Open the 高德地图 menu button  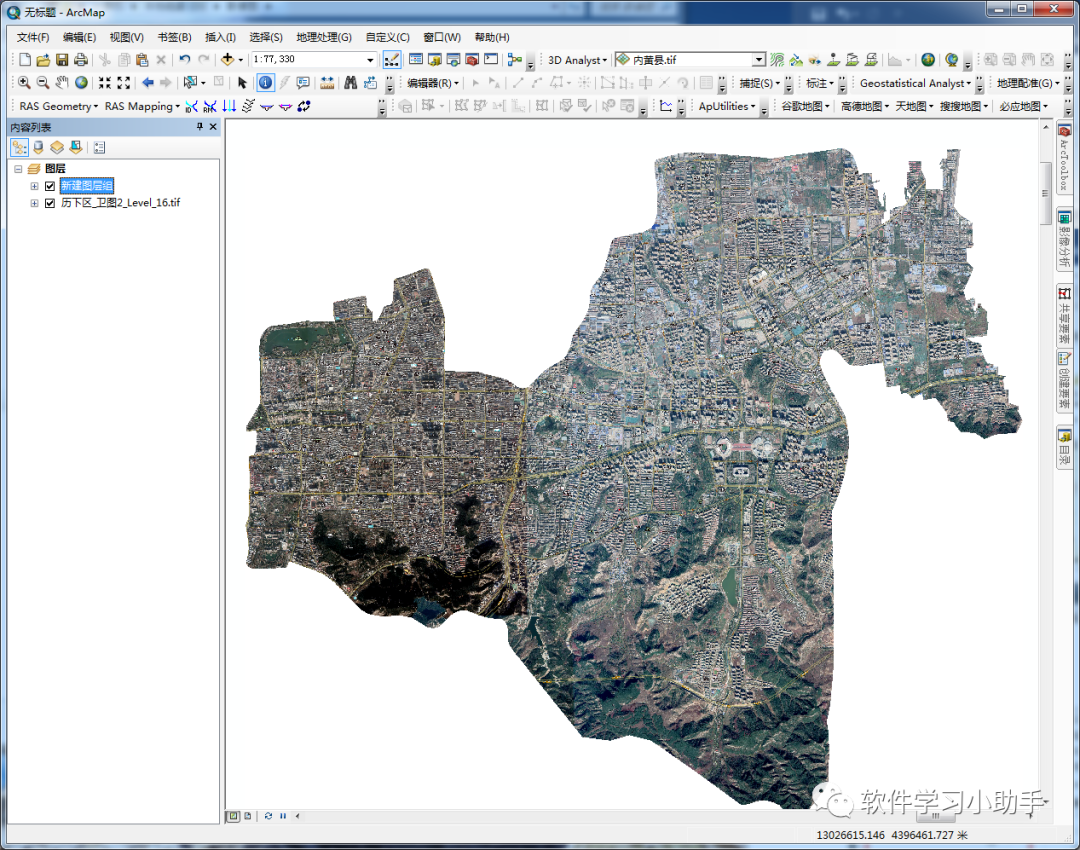click(x=865, y=106)
